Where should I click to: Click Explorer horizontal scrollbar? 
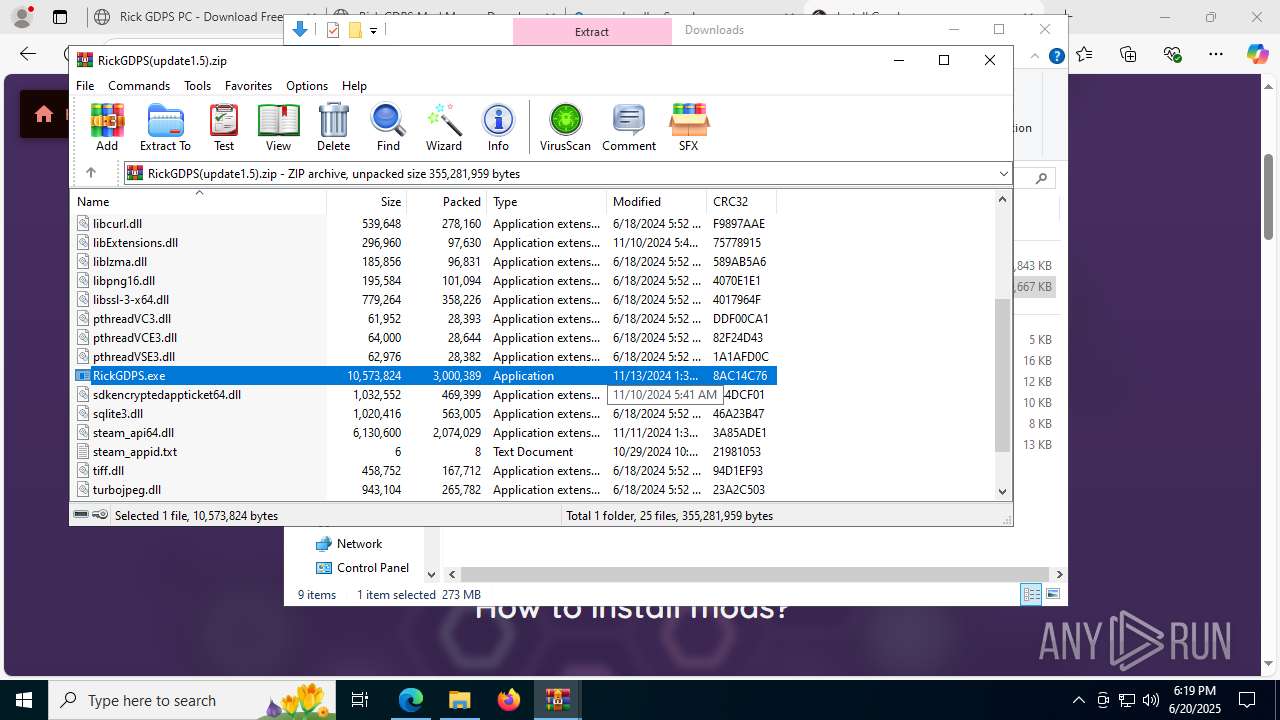point(755,575)
